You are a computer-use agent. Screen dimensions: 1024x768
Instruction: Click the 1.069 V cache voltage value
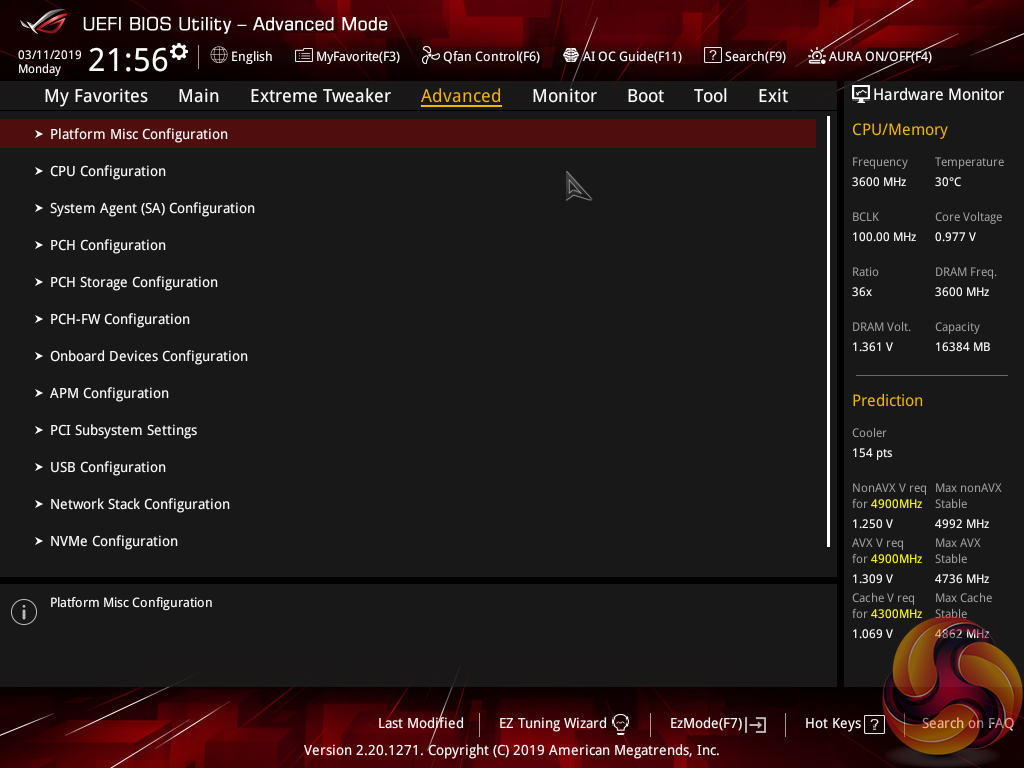[x=872, y=633]
